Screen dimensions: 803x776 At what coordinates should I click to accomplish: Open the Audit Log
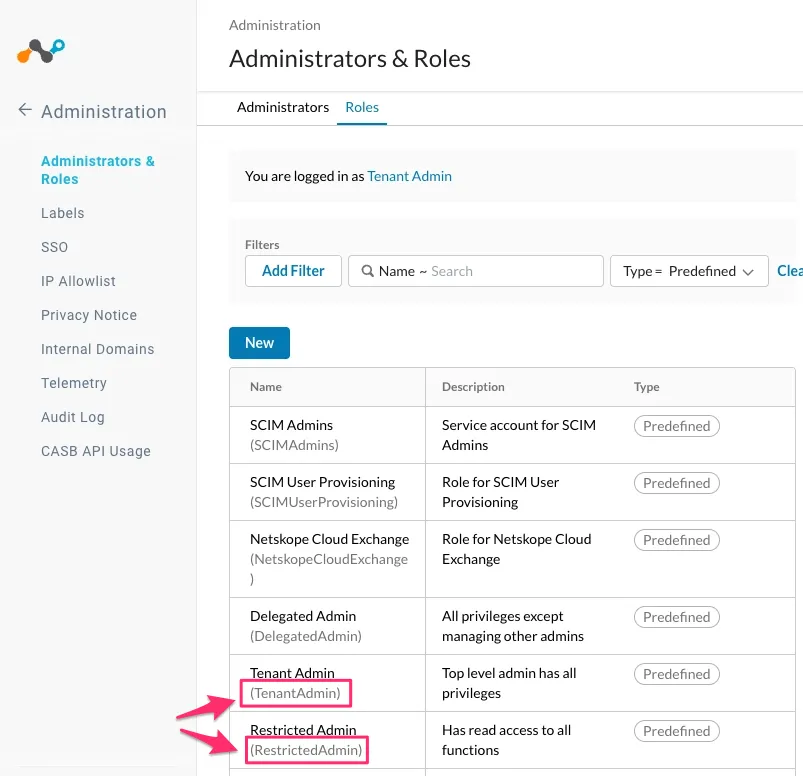tap(73, 417)
